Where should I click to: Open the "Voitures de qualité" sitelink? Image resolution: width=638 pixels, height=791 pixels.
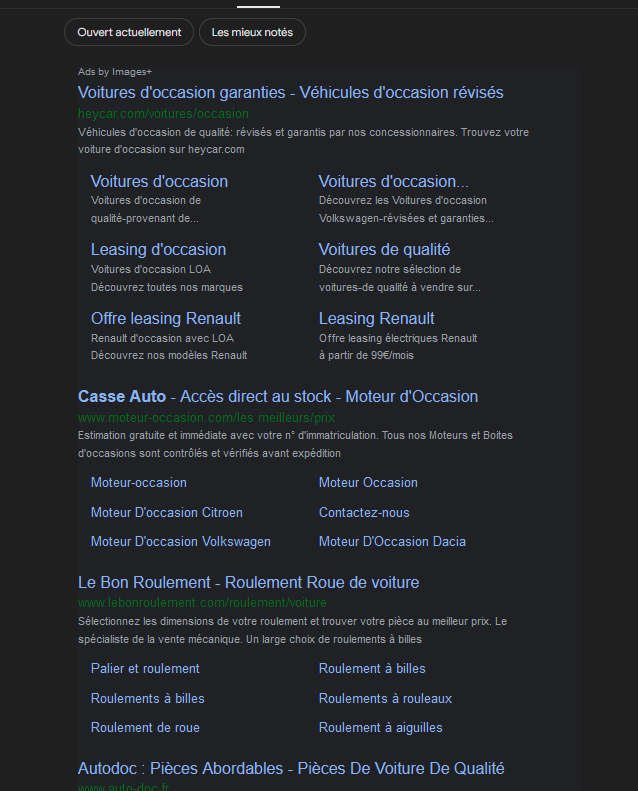[x=384, y=249]
